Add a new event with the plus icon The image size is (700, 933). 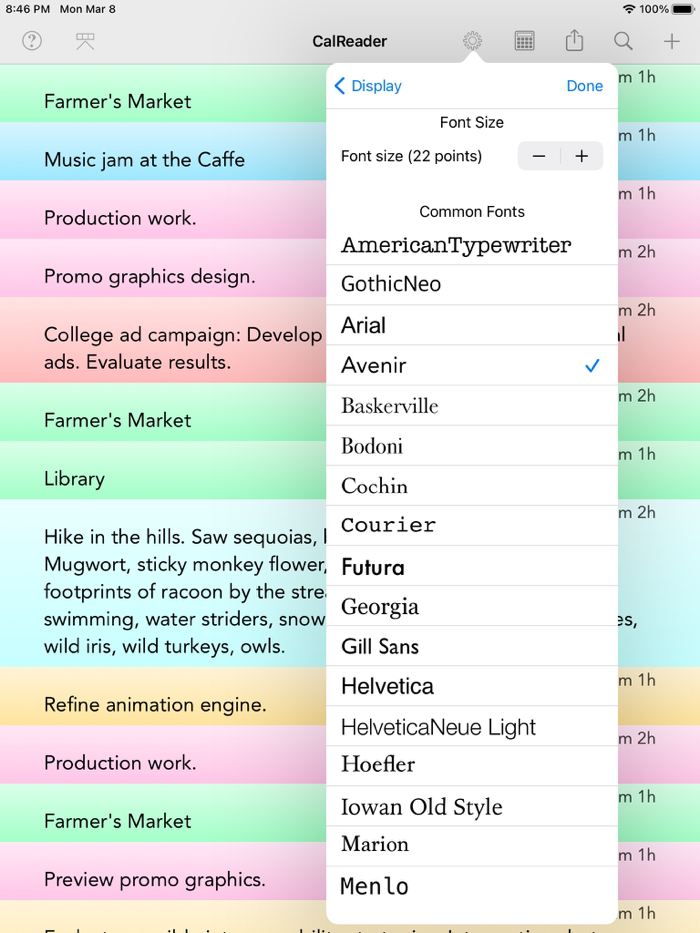point(672,41)
